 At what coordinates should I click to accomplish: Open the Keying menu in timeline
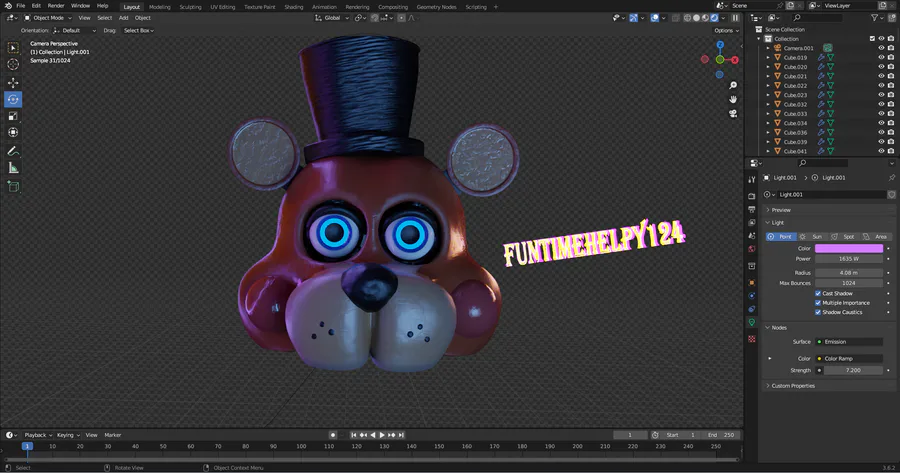pos(68,435)
